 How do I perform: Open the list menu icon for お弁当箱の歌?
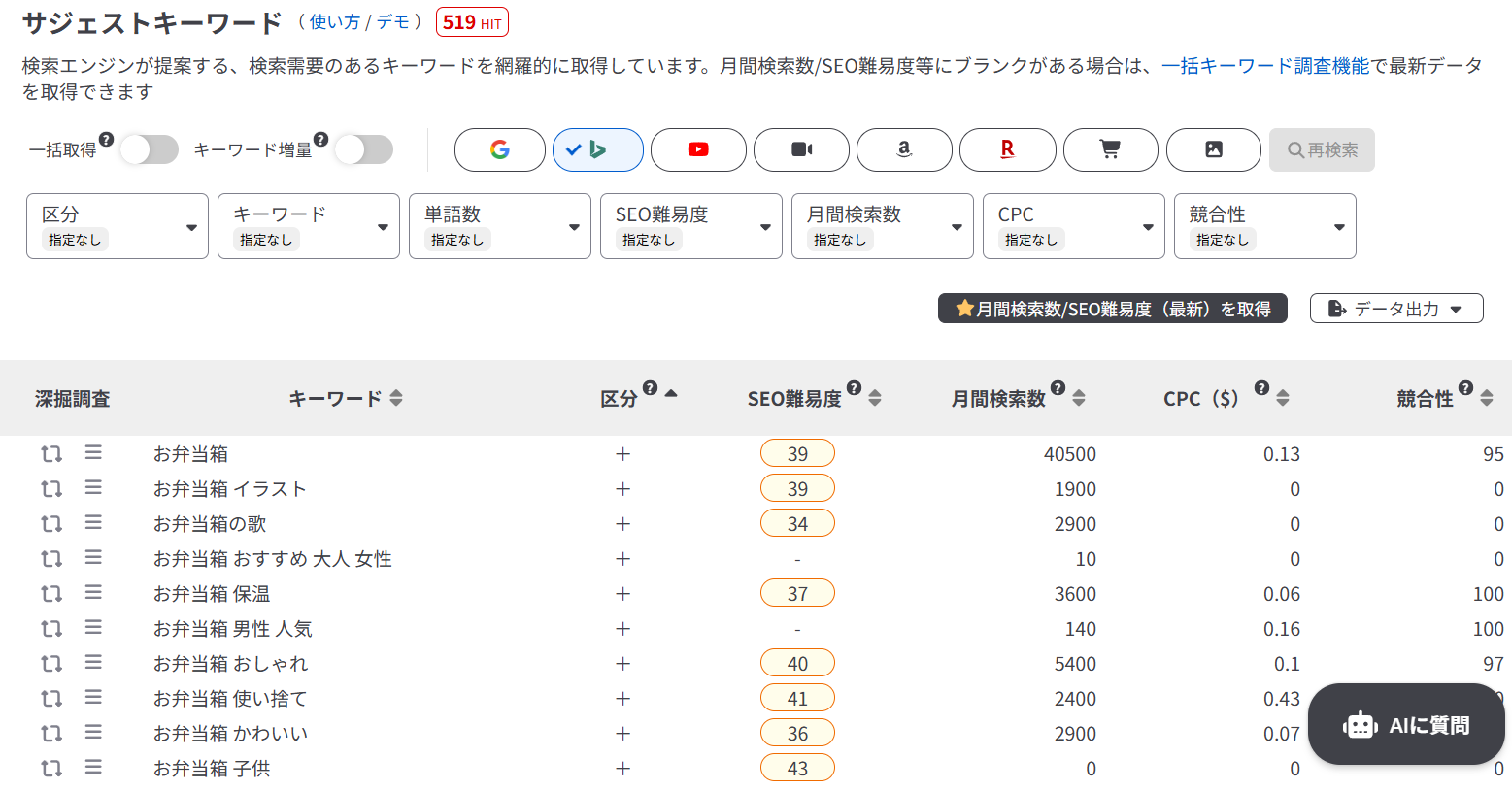pyautogui.click(x=93, y=523)
